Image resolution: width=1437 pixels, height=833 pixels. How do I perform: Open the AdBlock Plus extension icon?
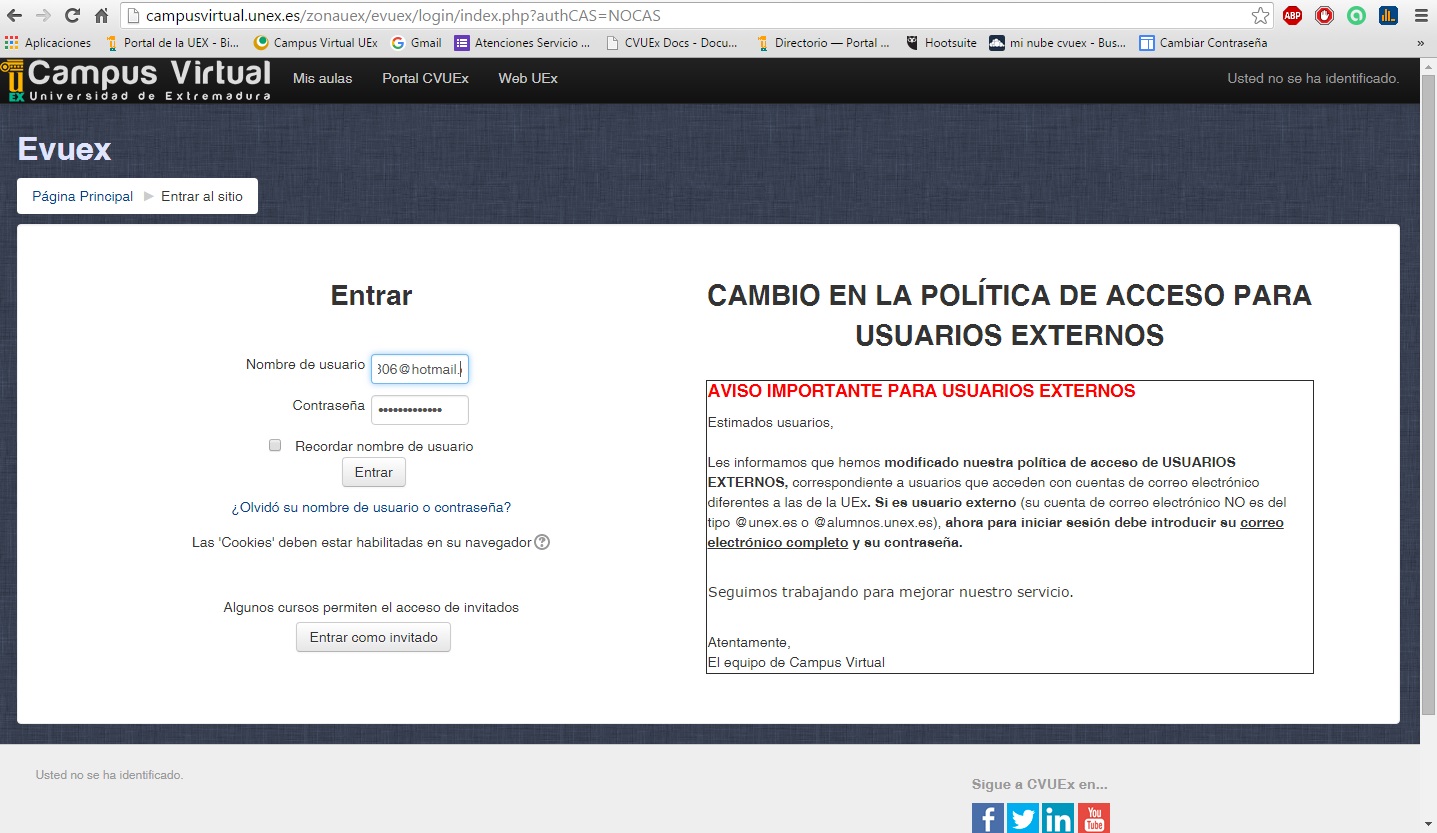pyautogui.click(x=1292, y=16)
